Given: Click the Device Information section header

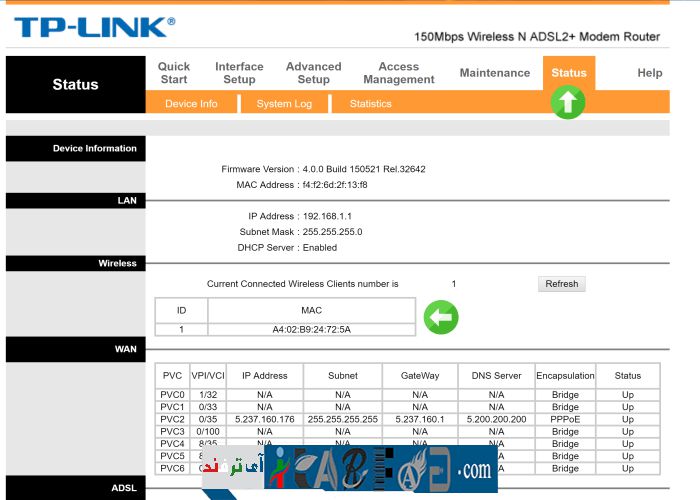Looking at the screenshot, I should point(94,148).
